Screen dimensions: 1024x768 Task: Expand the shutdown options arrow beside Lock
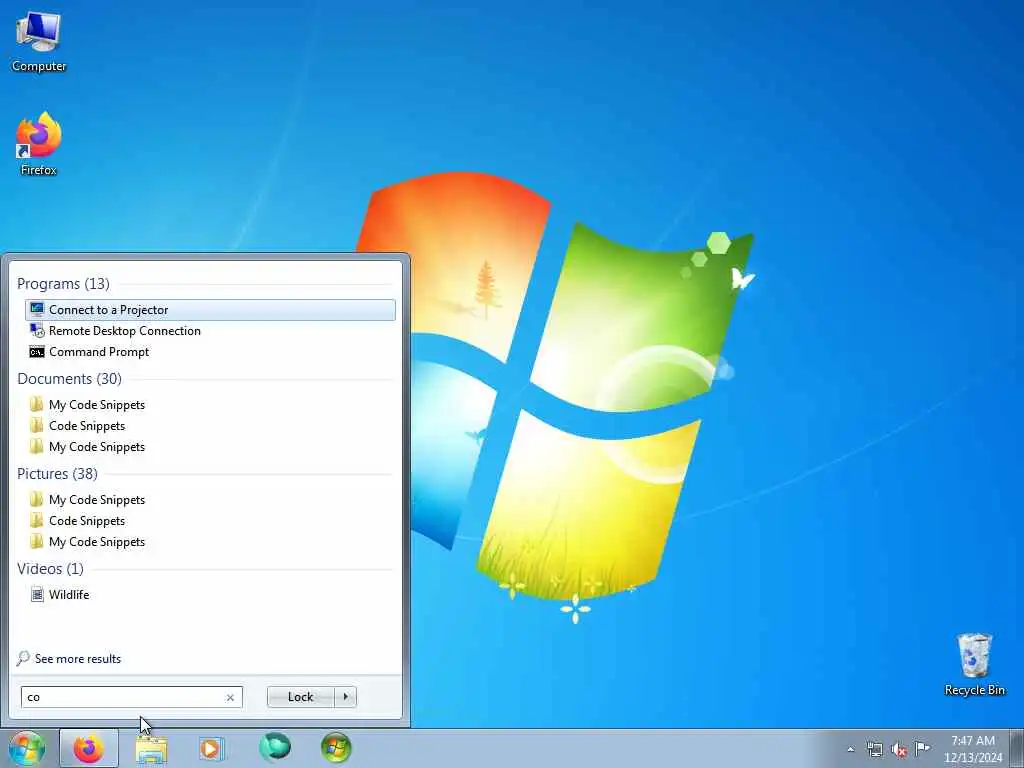coord(345,697)
